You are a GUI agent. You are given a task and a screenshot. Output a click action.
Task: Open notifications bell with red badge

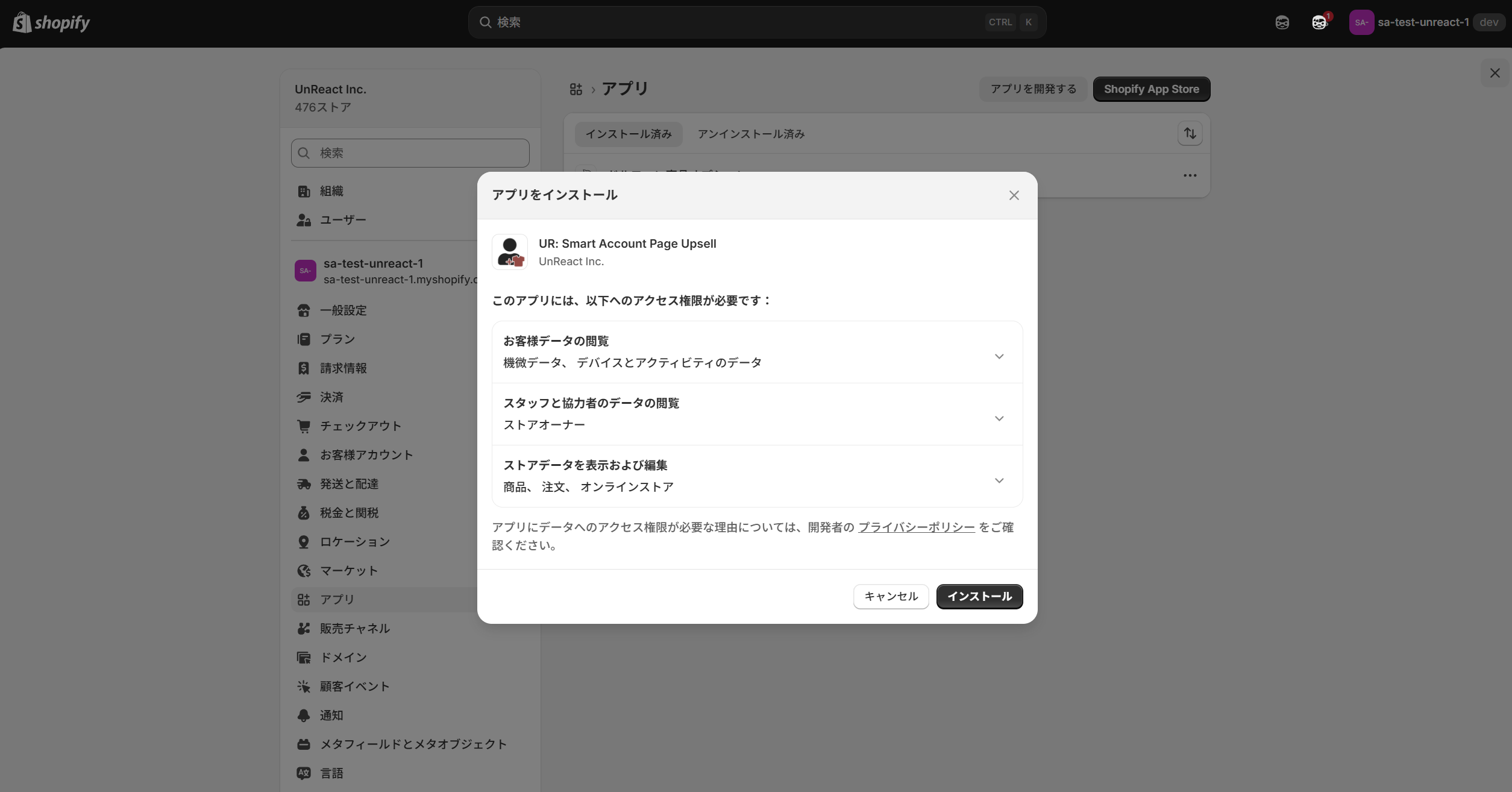(x=1320, y=23)
